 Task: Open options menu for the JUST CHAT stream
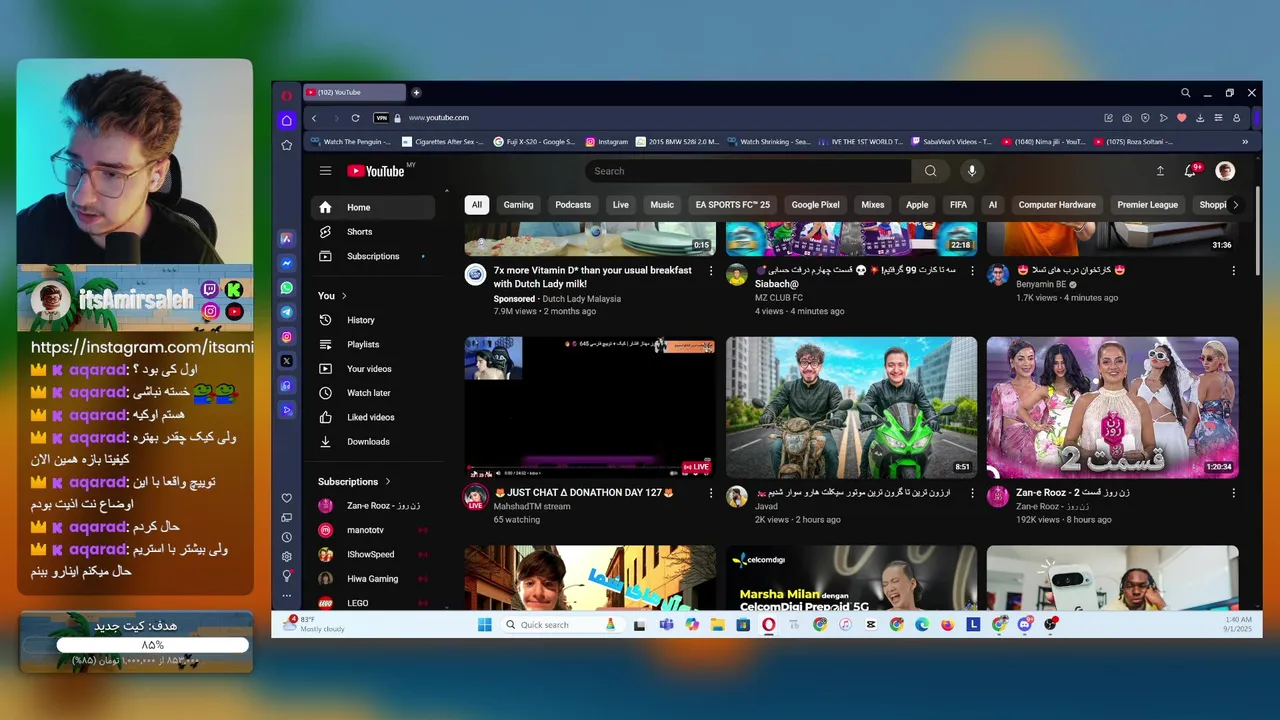point(711,493)
